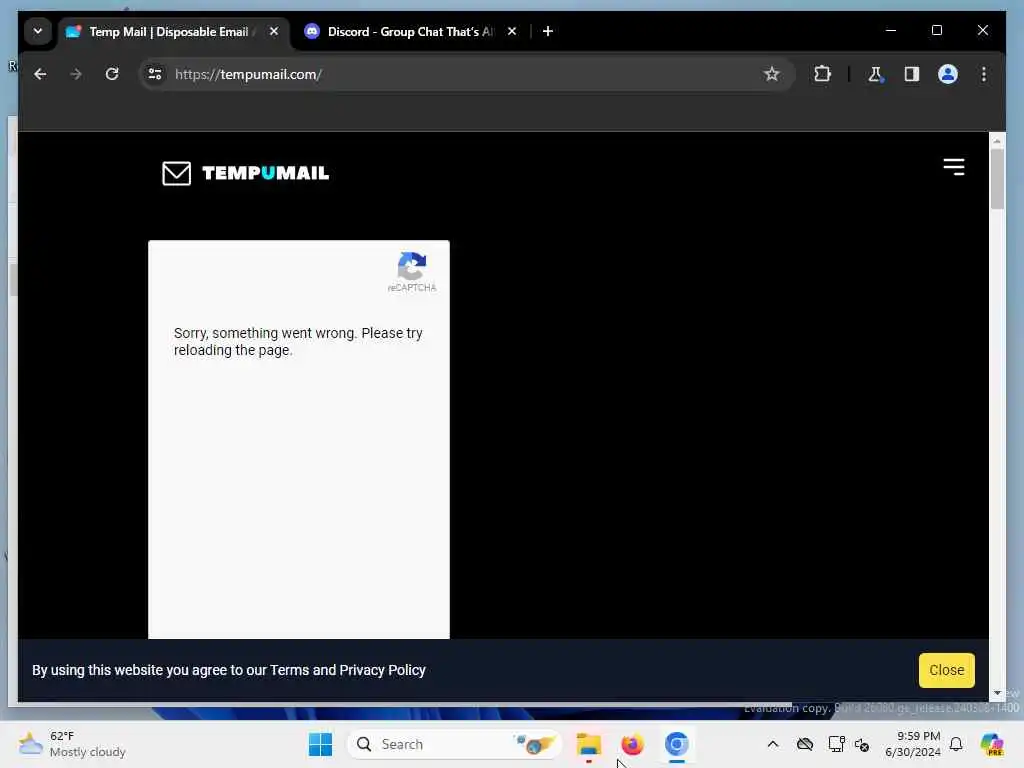Toggle the browser side panel

pyautogui.click(x=912, y=74)
